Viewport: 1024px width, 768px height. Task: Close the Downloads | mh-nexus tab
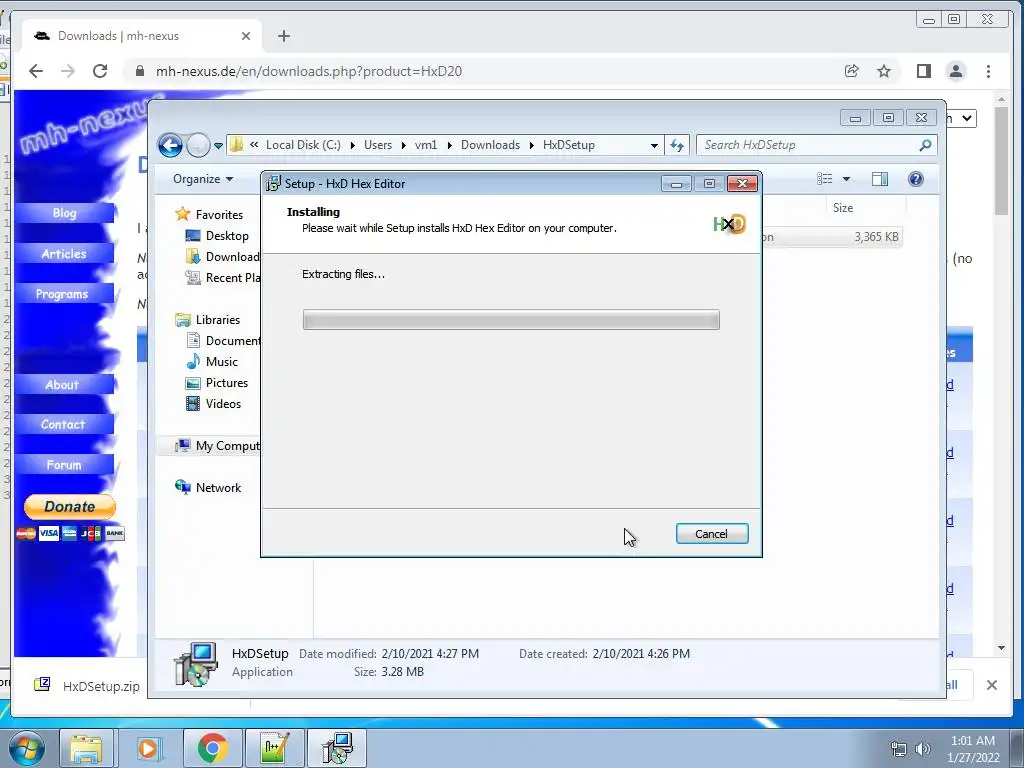[x=246, y=36]
